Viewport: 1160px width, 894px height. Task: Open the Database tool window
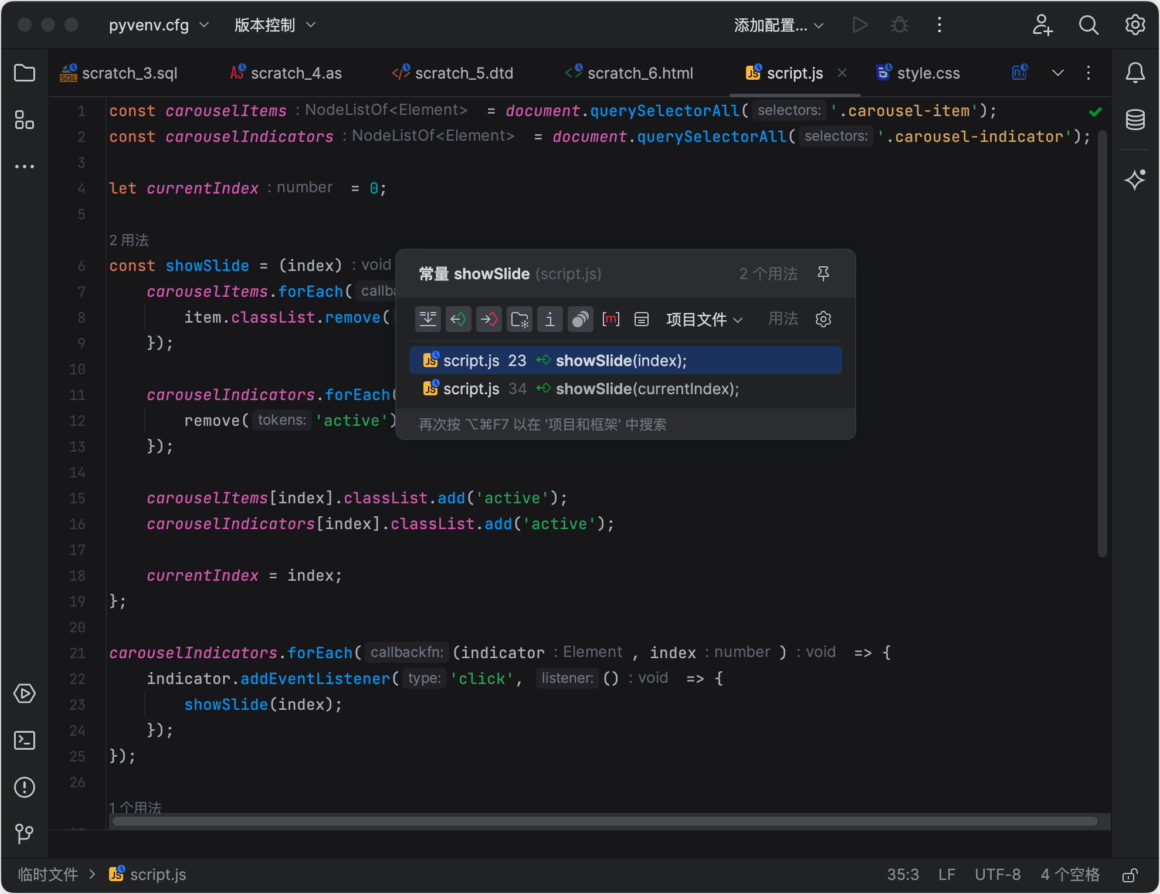1136,119
